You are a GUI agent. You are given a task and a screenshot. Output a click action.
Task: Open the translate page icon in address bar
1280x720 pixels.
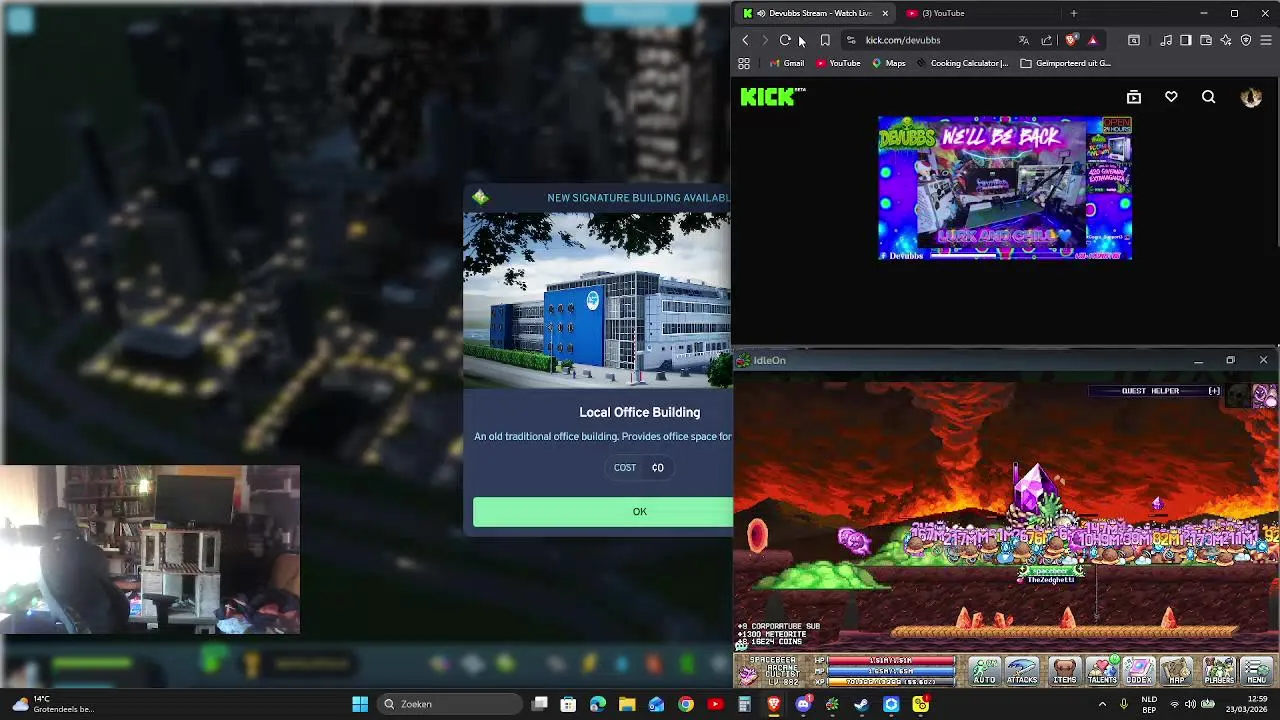[1023, 40]
